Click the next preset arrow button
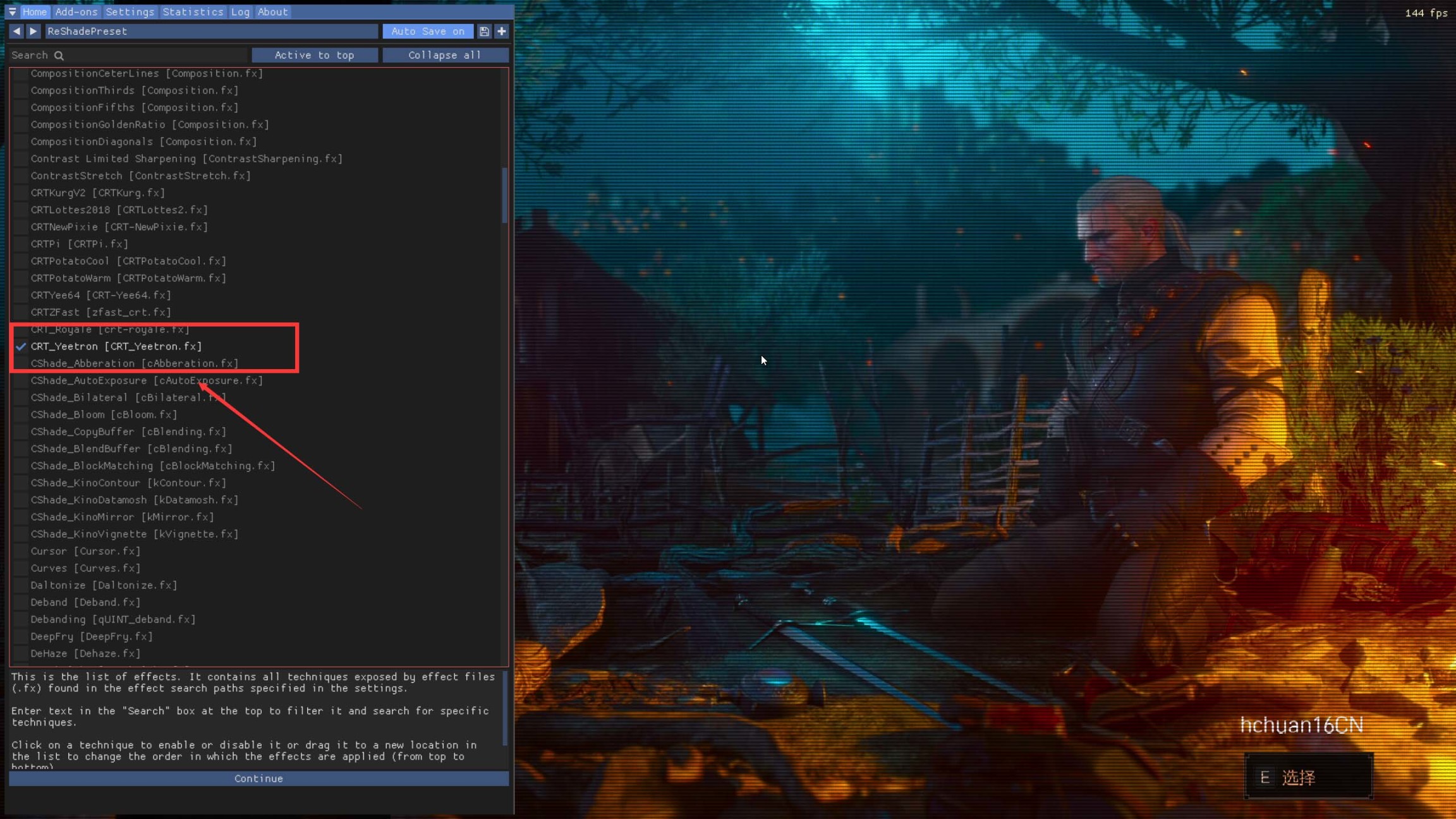The height and width of the screenshot is (819, 1456). tap(33, 31)
